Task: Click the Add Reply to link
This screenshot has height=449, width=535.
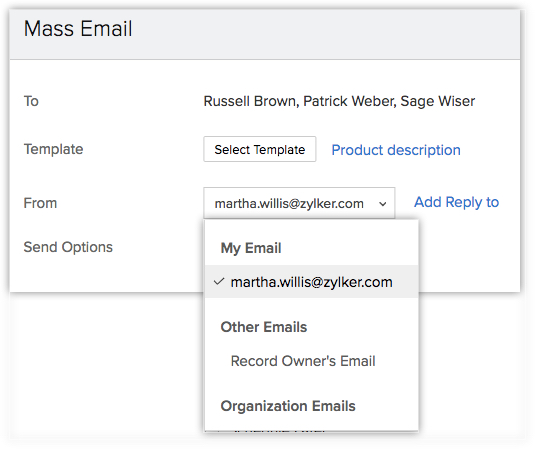Action: 456,202
